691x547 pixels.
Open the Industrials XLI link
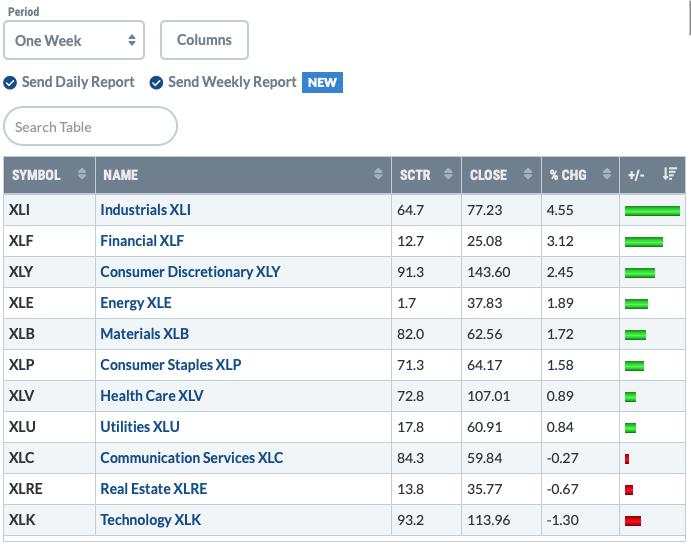pyautogui.click(x=145, y=210)
